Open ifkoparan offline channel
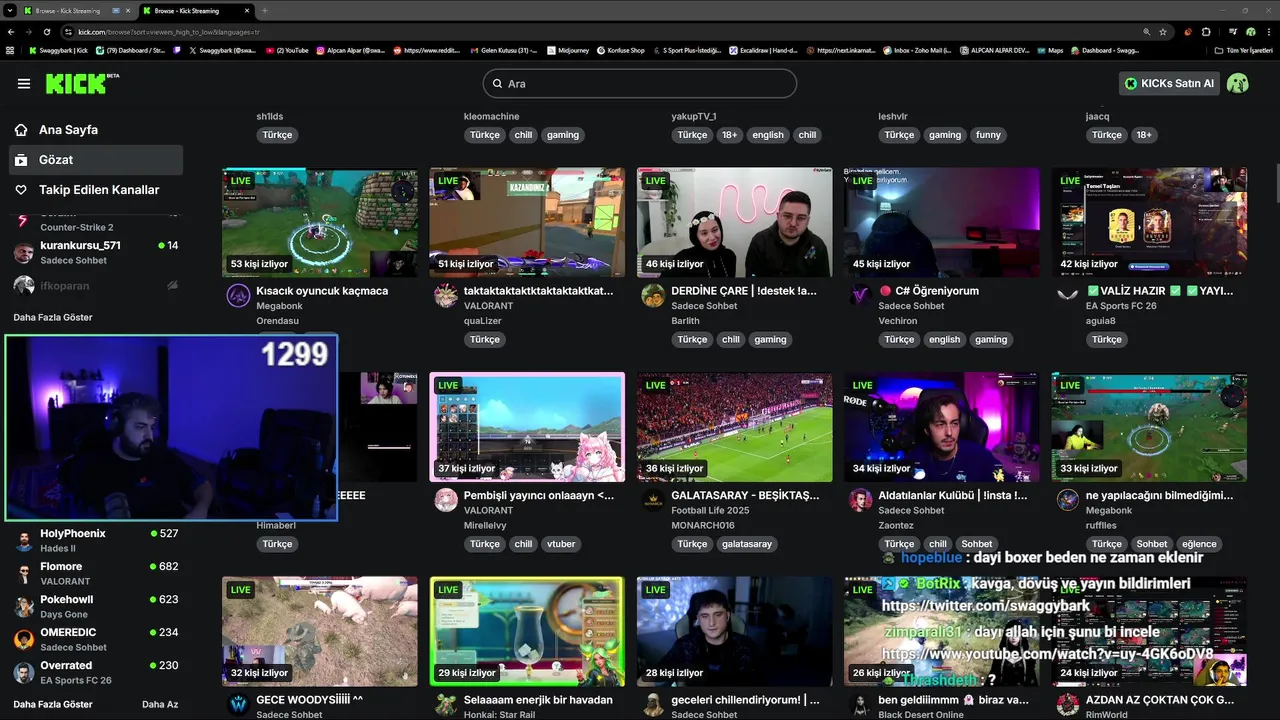This screenshot has height=720, width=1280. [97, 286]
